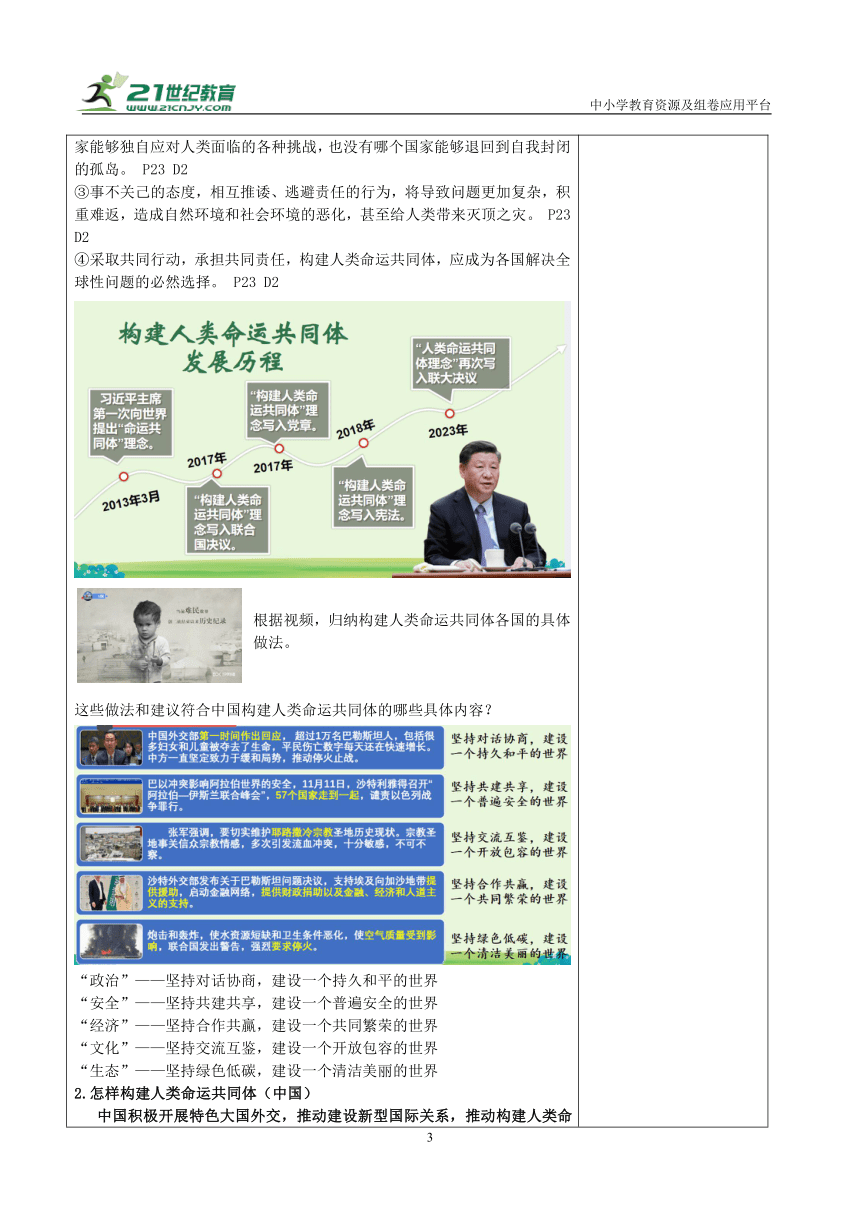Click the 21世纪教育 logo in the header
The image size is (860, 1216).
pyautogui.click(x=157, y=93)
